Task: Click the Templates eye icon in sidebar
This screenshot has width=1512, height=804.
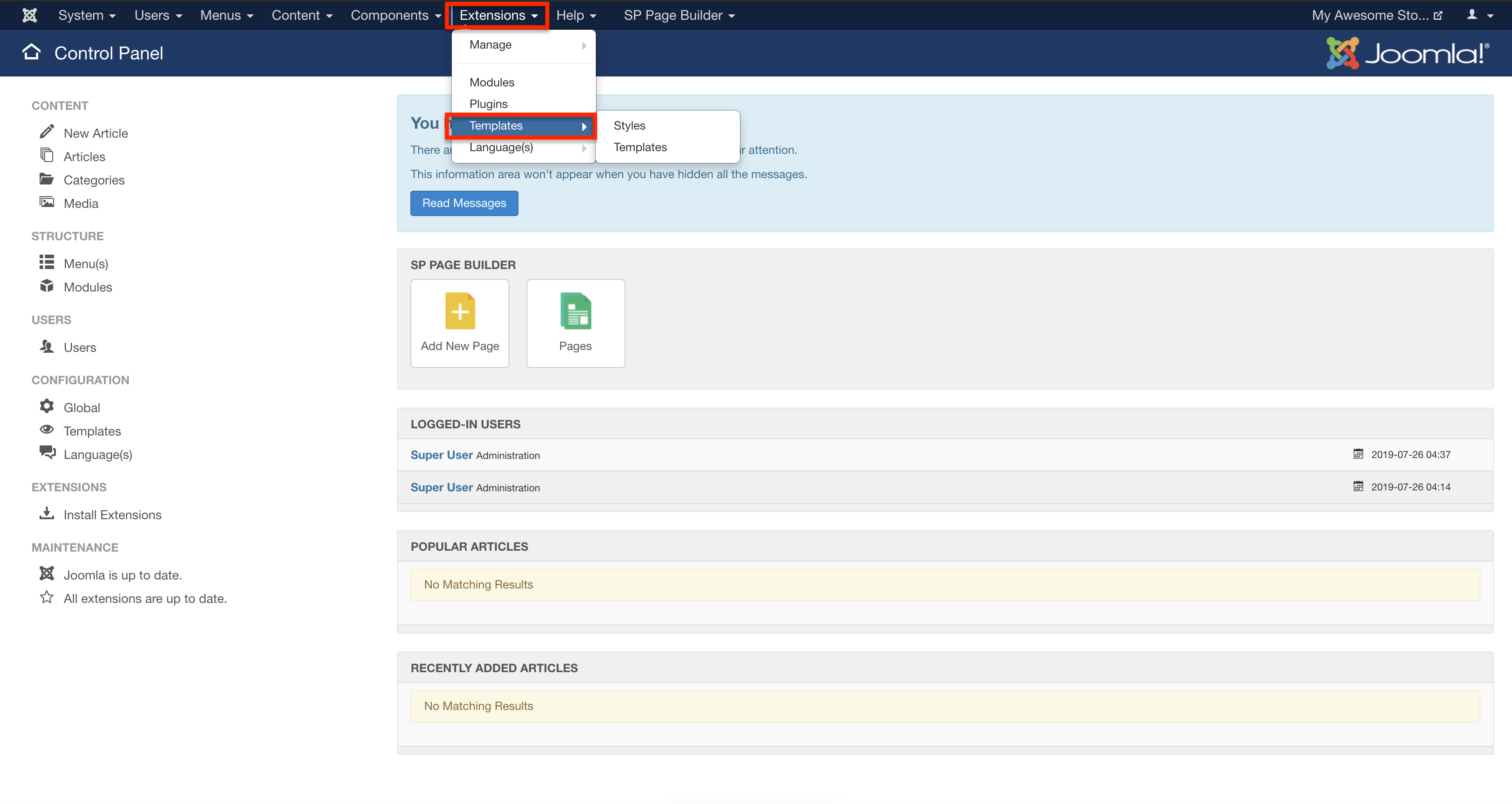Action: [47, 429]
